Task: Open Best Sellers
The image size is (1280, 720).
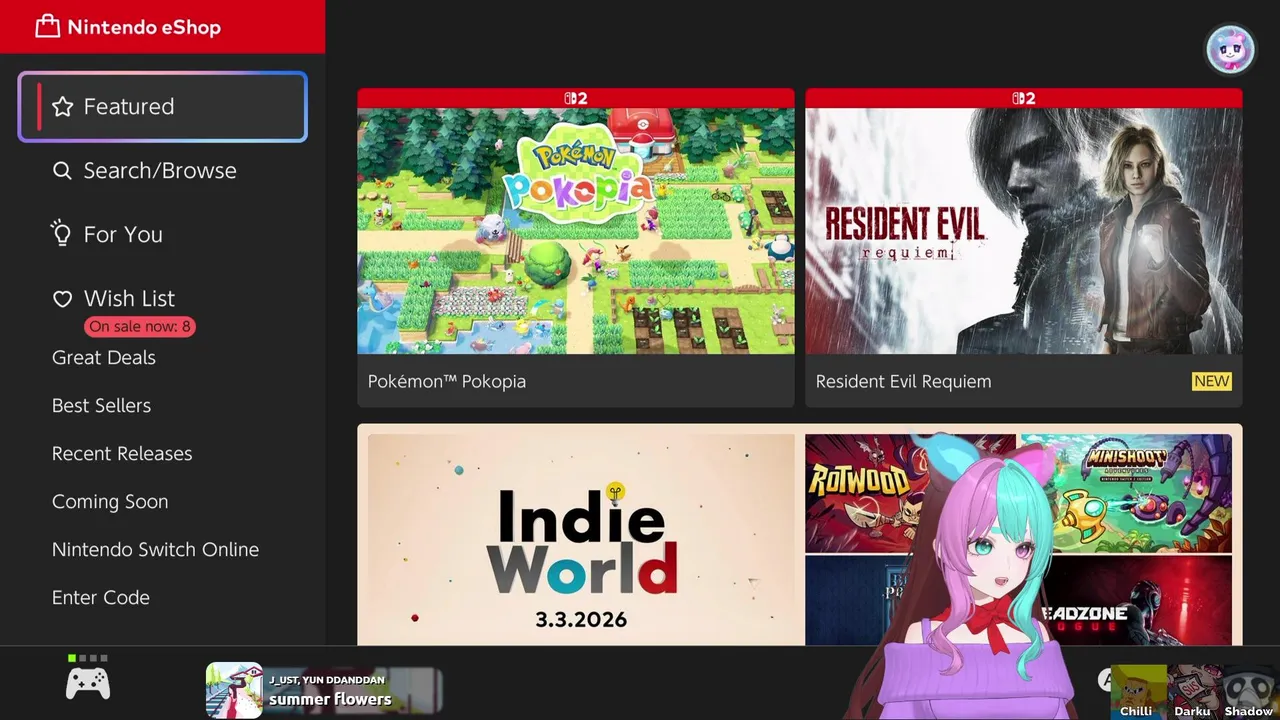Action: click(x=102, y=406)
